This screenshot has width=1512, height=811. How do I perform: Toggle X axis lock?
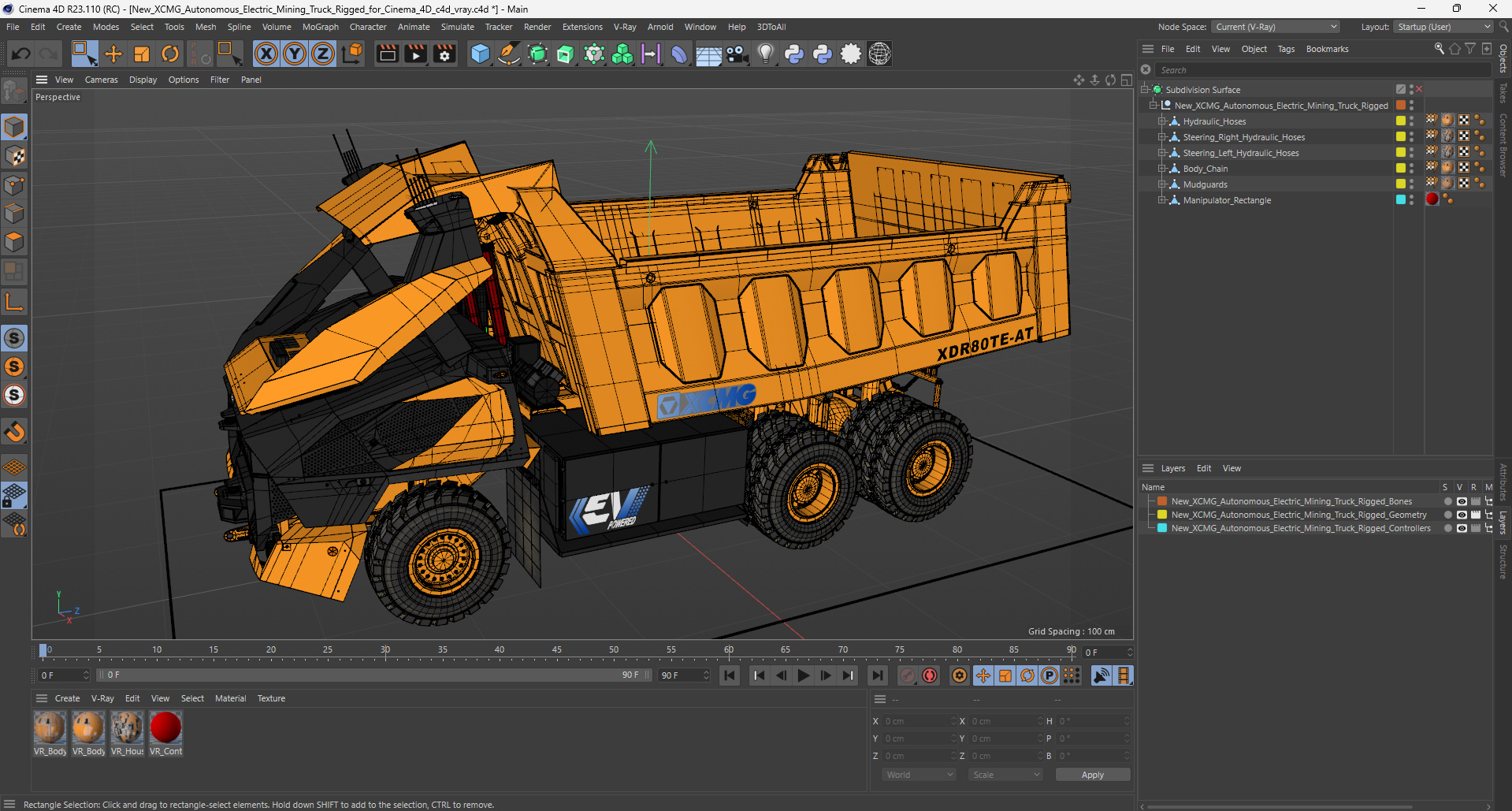pos(266,54)
